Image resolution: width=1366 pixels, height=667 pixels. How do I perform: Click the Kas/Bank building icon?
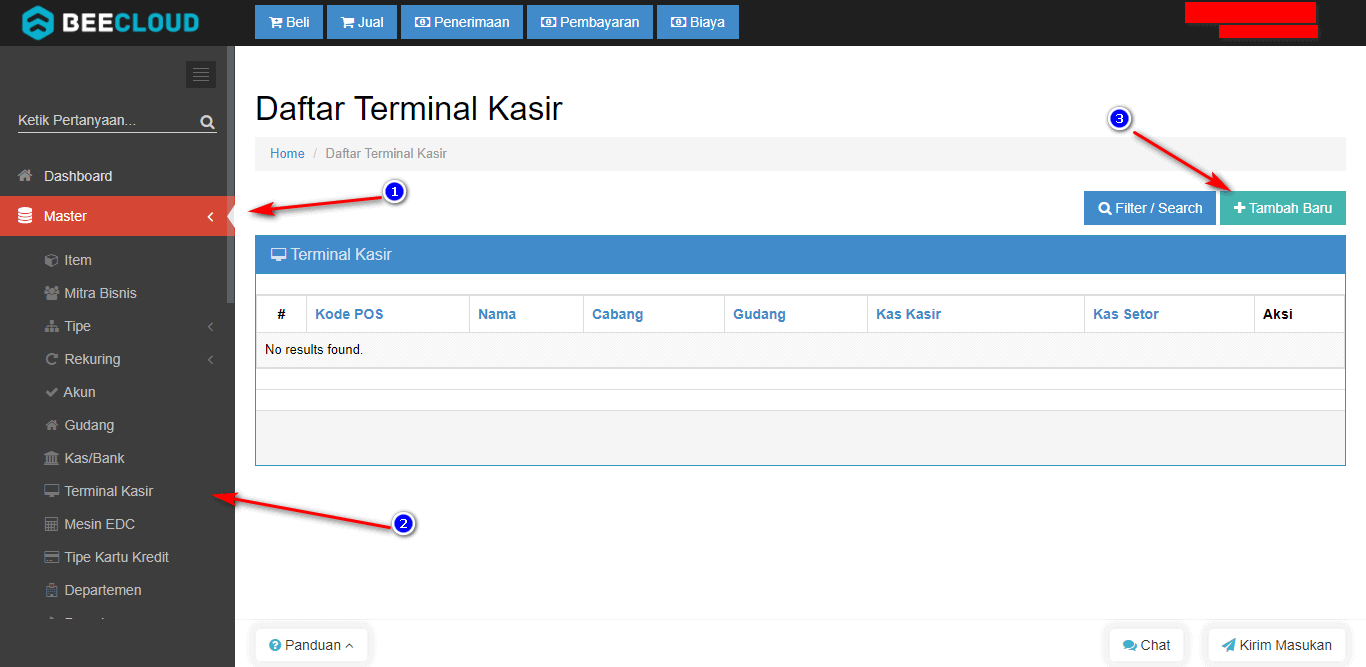(52, 458)
